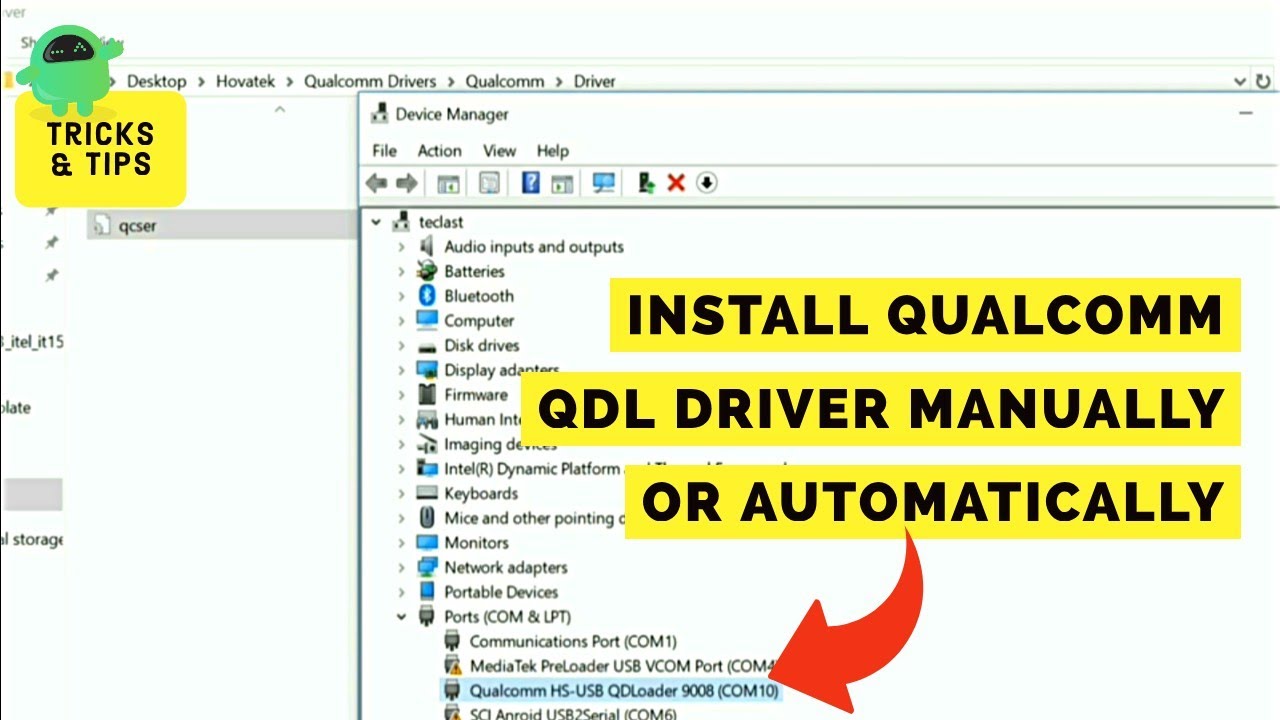1280x720 pixels.
Task: Open the View menu in Device Manager
Action: [x=499, y=150]
